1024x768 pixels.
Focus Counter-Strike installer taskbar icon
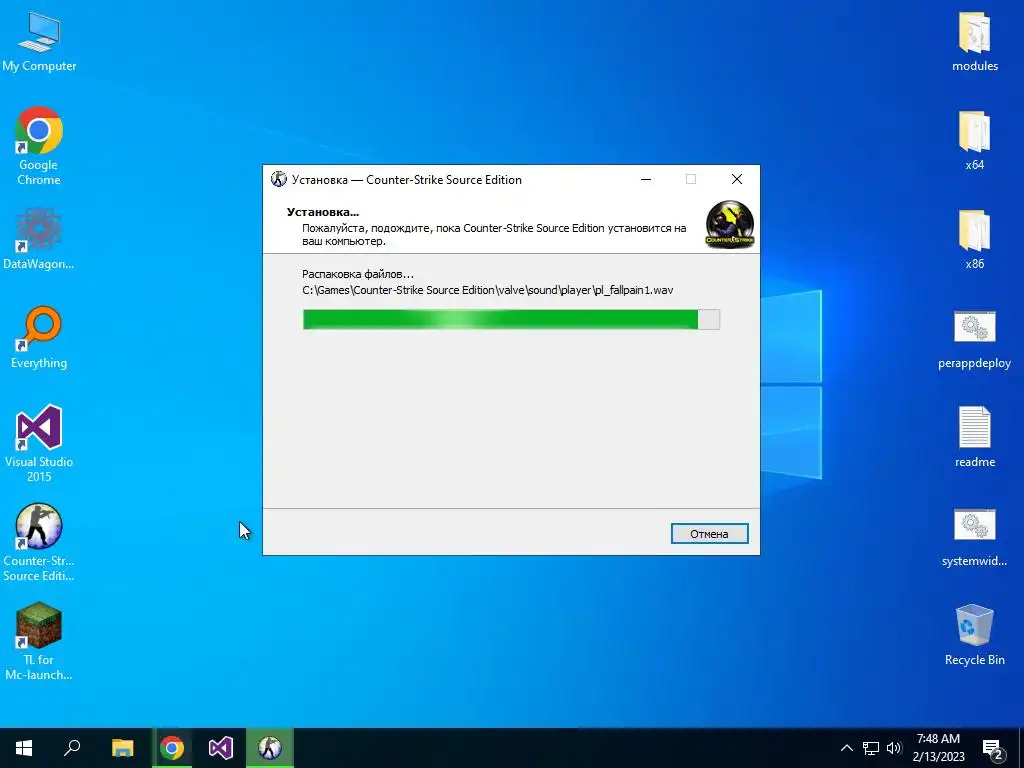click(x=270, y=748)
